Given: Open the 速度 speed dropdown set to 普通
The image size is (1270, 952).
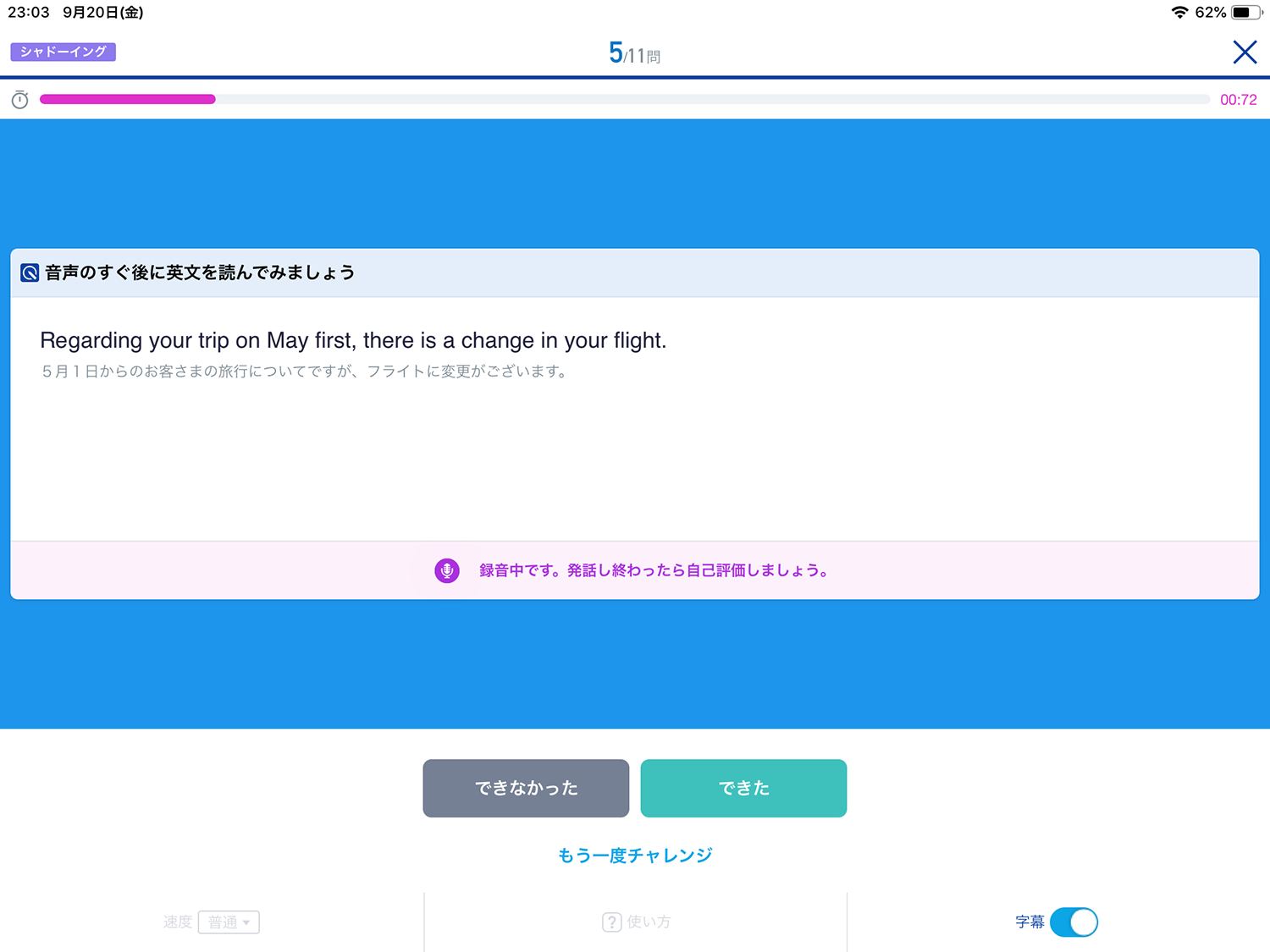Looking at the screenshot, I should click(229, 922).
